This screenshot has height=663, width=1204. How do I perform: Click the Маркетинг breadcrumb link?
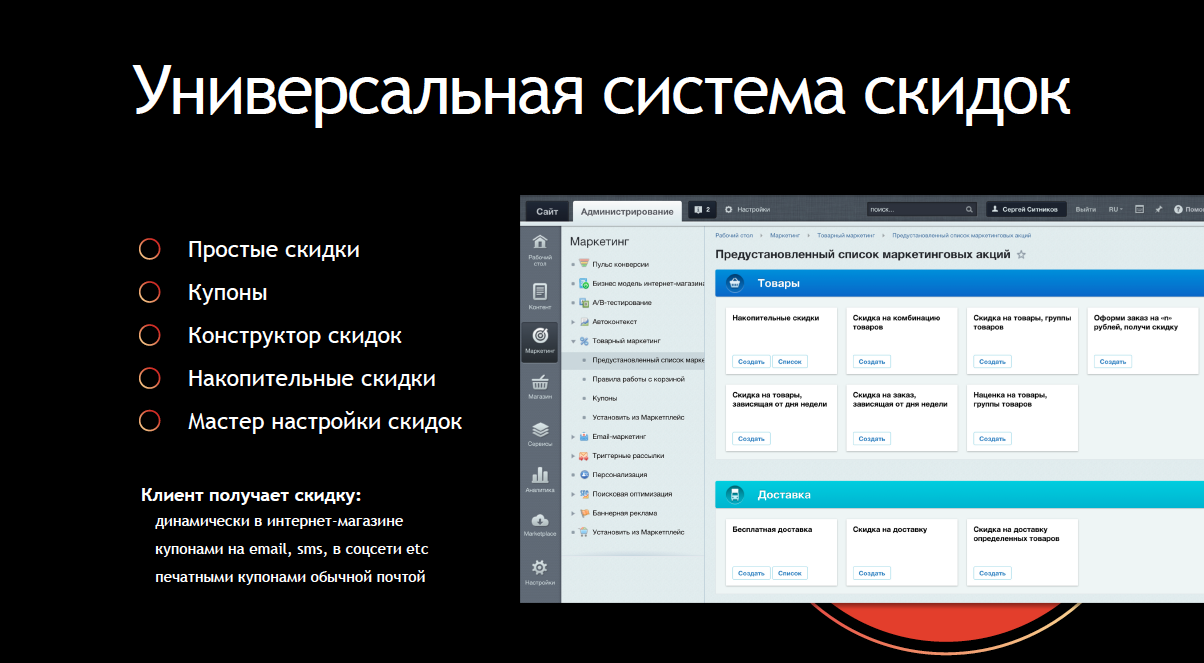(785, 235)
